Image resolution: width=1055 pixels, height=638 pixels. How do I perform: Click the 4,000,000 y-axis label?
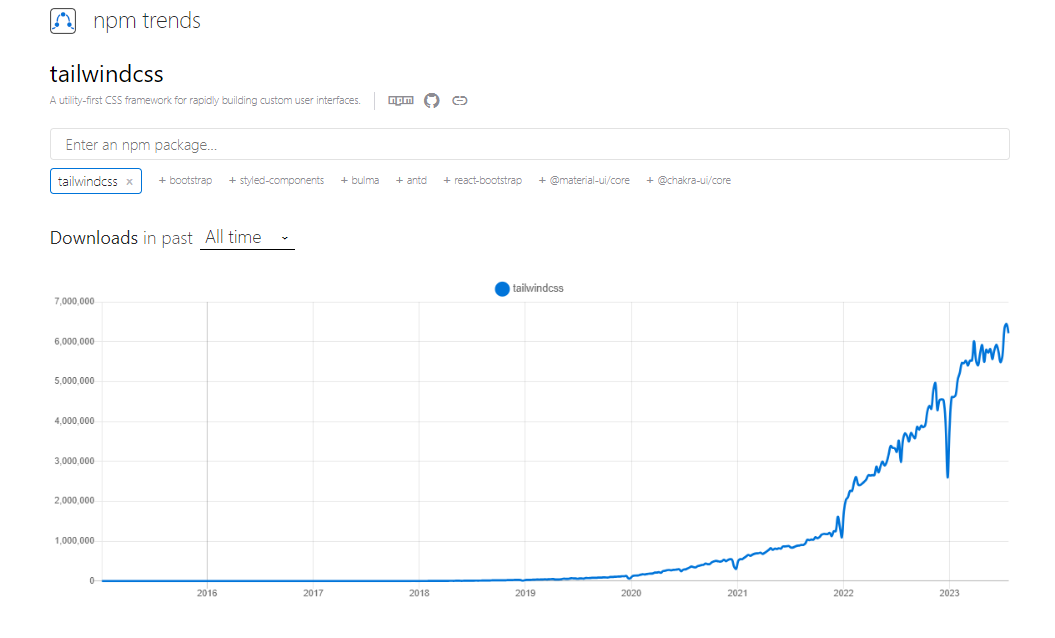click(74, 421)
